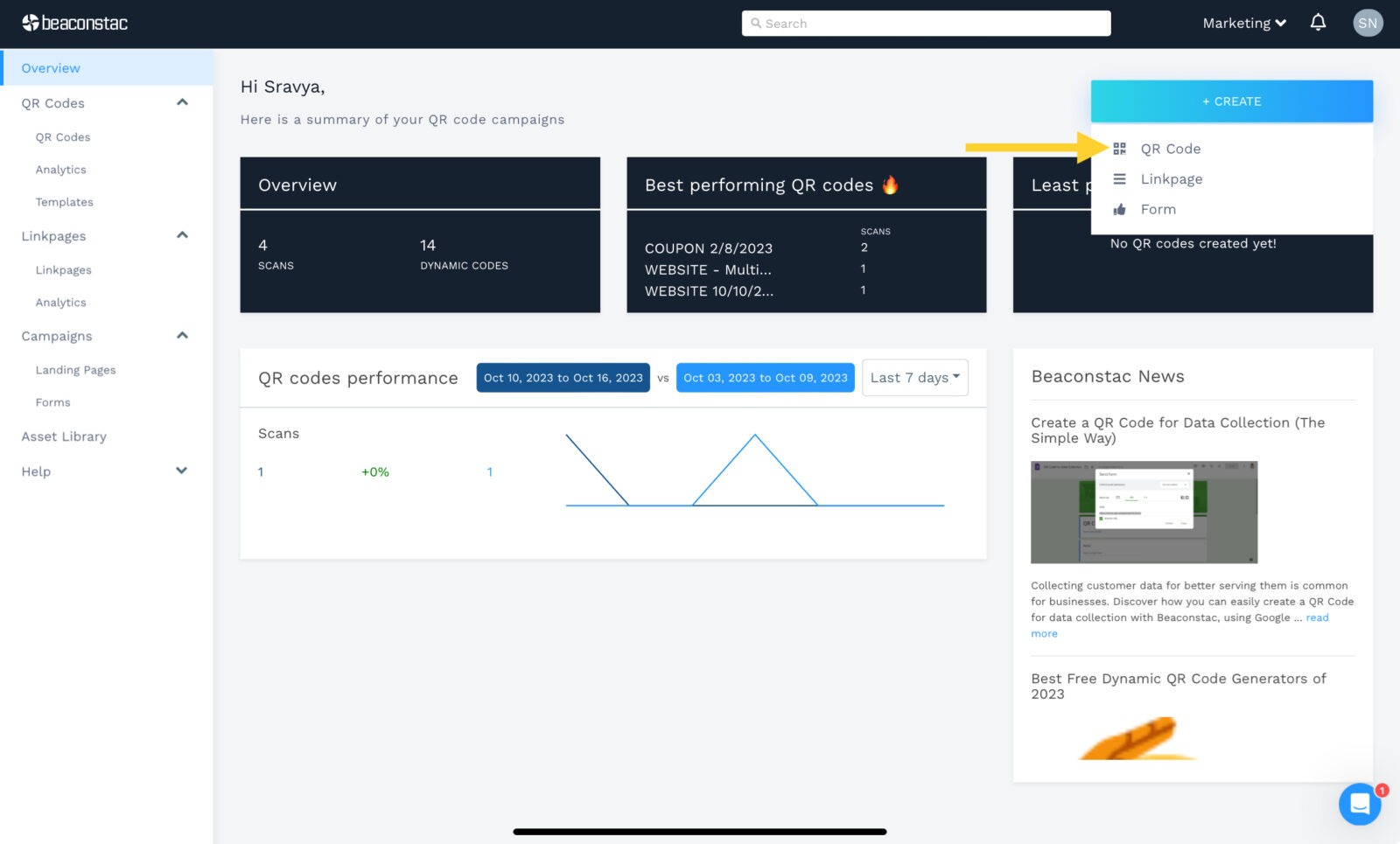Expand the Help sidebar section
This screenshot has width=1400, height=844.
[x=182, y=471]
